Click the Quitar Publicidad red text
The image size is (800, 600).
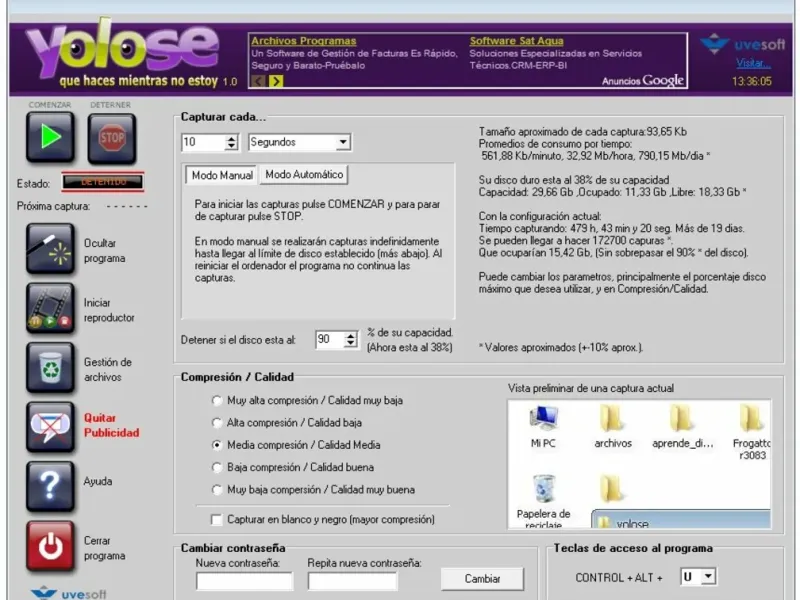[x=111, y=425]
